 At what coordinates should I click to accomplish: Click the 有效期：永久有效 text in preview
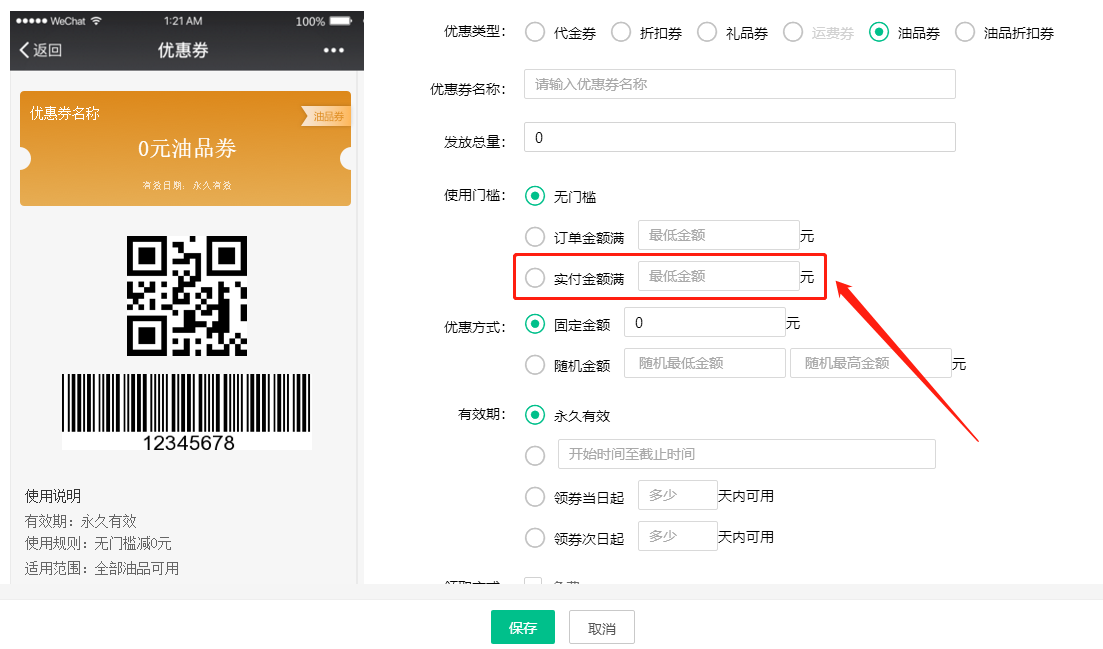click(80, 521)
